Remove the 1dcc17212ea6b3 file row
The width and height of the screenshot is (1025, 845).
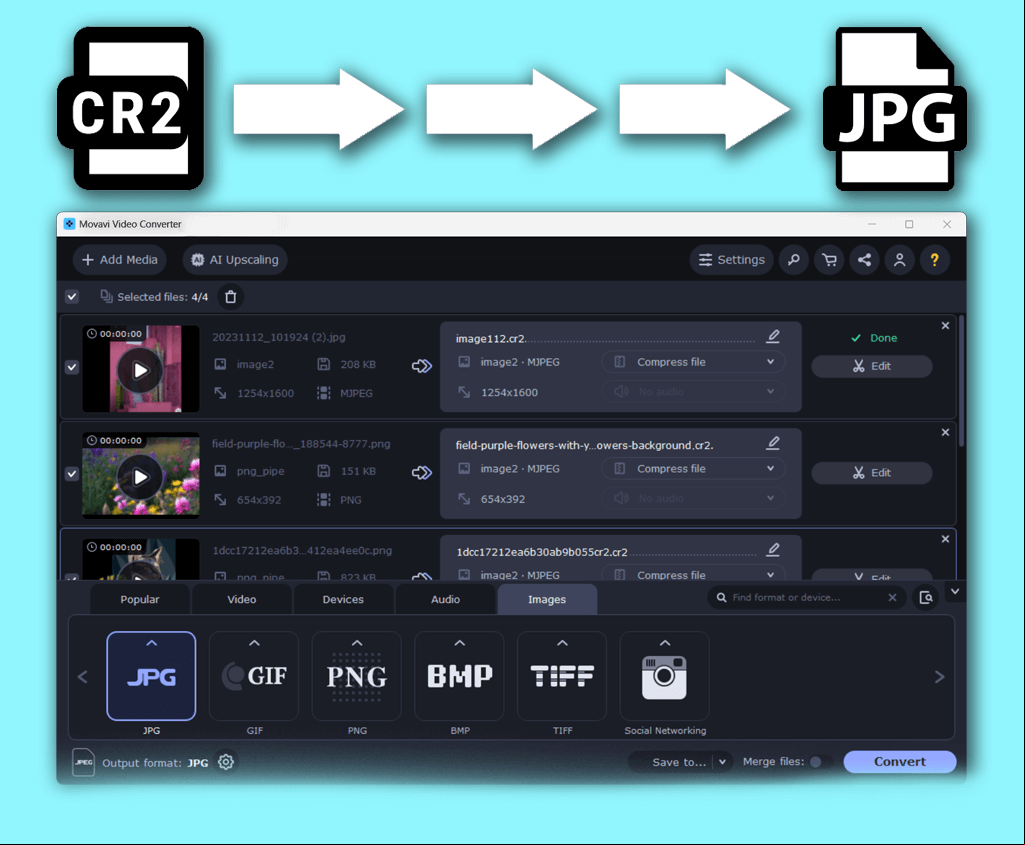tap(945, 538)
